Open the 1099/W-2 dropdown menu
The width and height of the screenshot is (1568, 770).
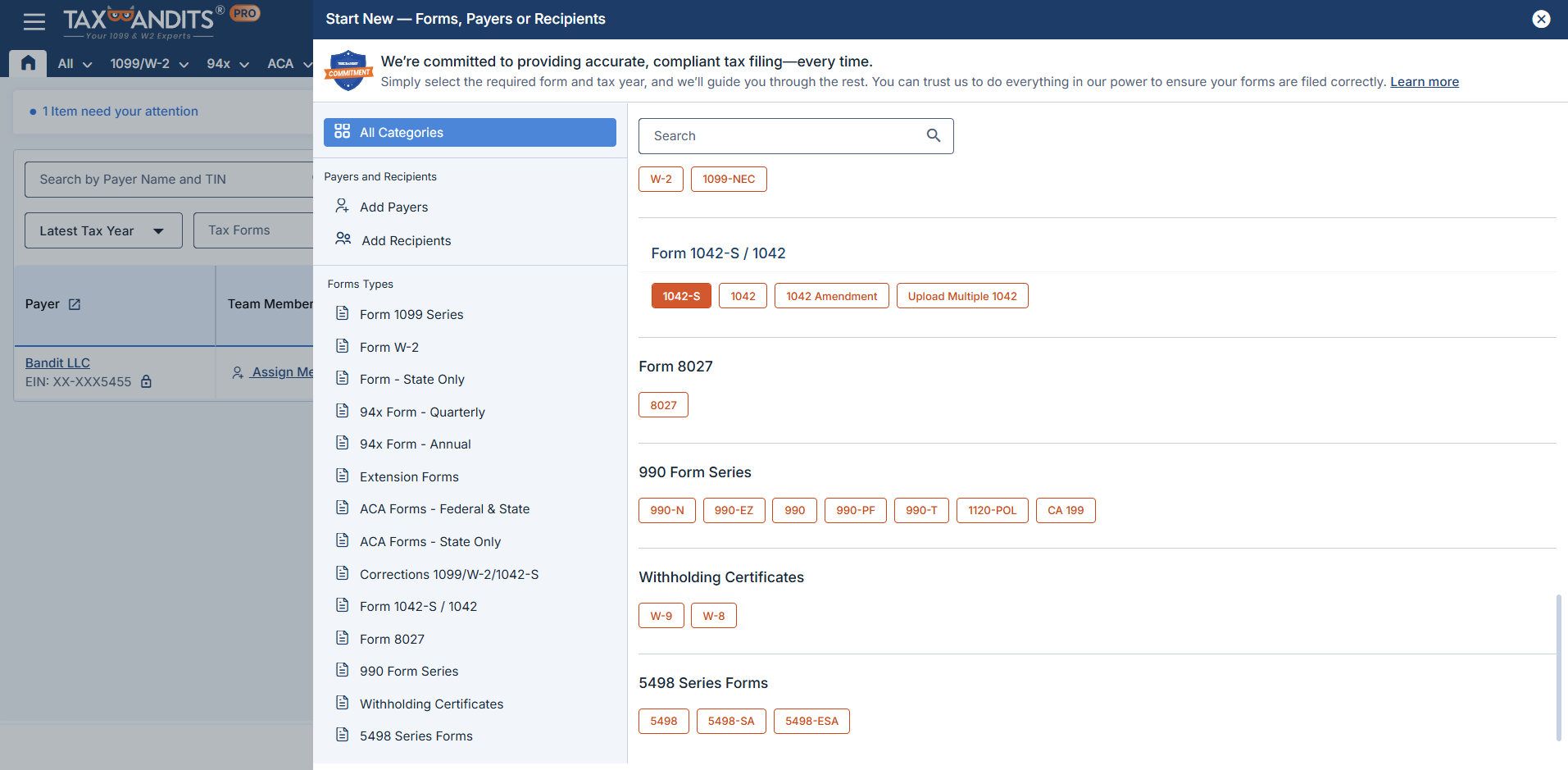149,64
